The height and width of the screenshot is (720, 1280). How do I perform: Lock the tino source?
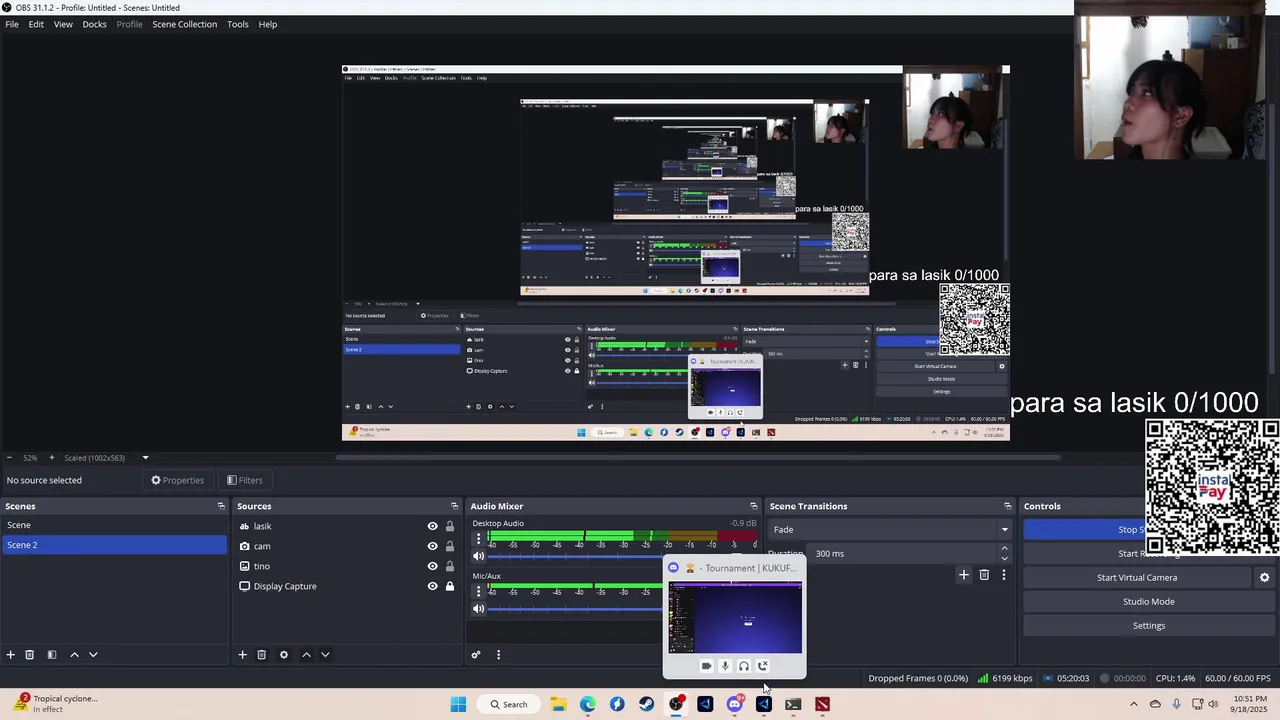(x=449, y=566)
